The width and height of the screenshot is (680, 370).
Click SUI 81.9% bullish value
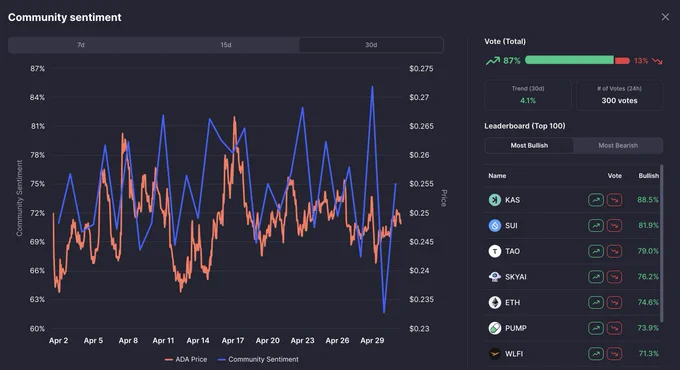(648, 226)
